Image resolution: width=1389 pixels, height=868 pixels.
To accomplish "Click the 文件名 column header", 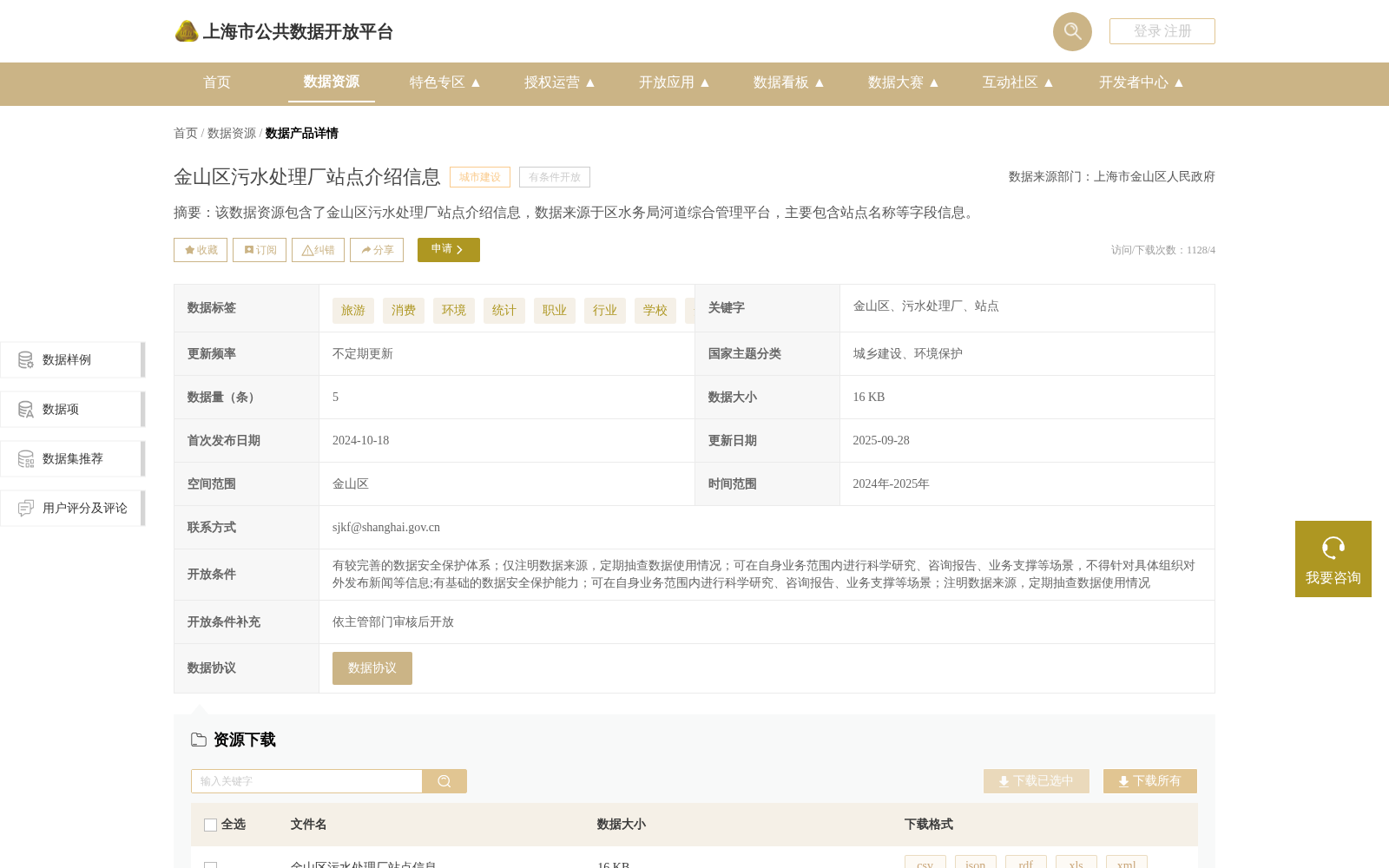I will point(308,825).
